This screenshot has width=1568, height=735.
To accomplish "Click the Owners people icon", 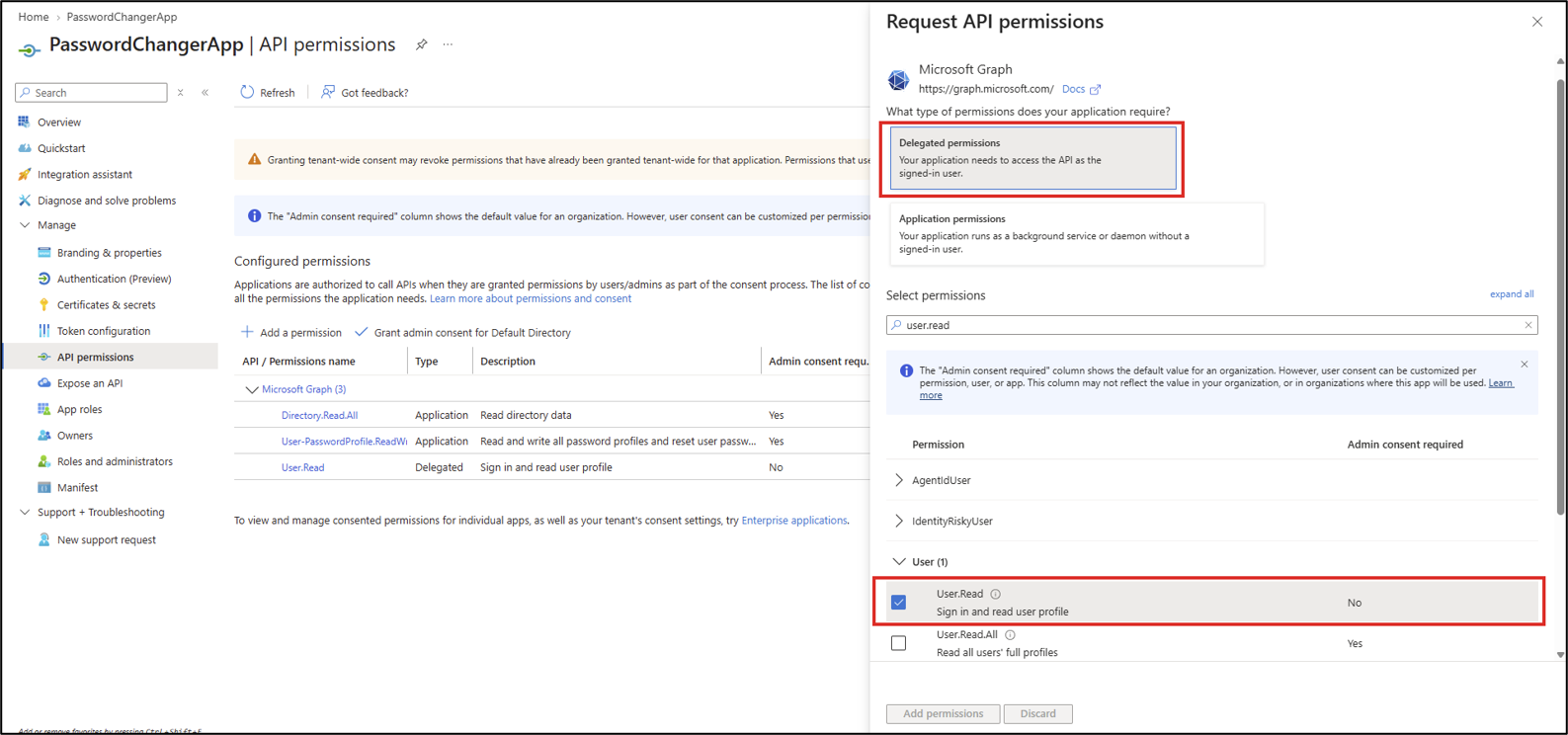I will [x=43, y=436].
